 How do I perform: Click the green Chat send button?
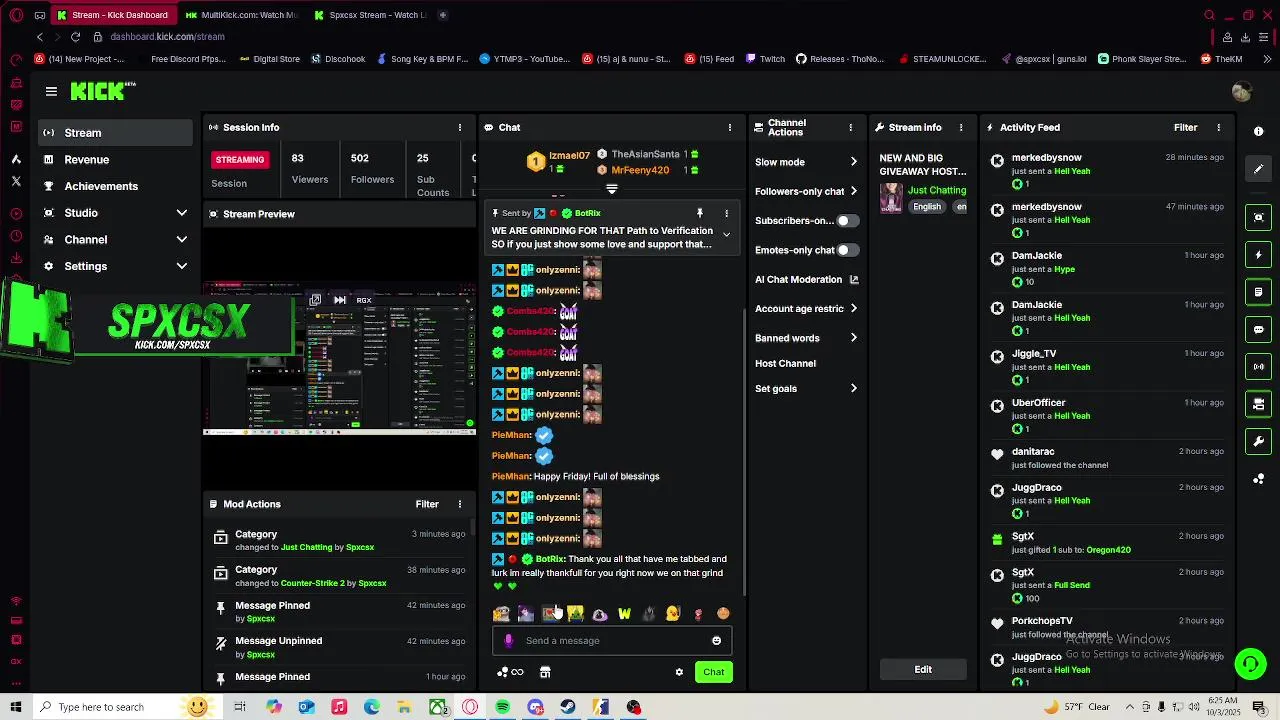[713, 672]
